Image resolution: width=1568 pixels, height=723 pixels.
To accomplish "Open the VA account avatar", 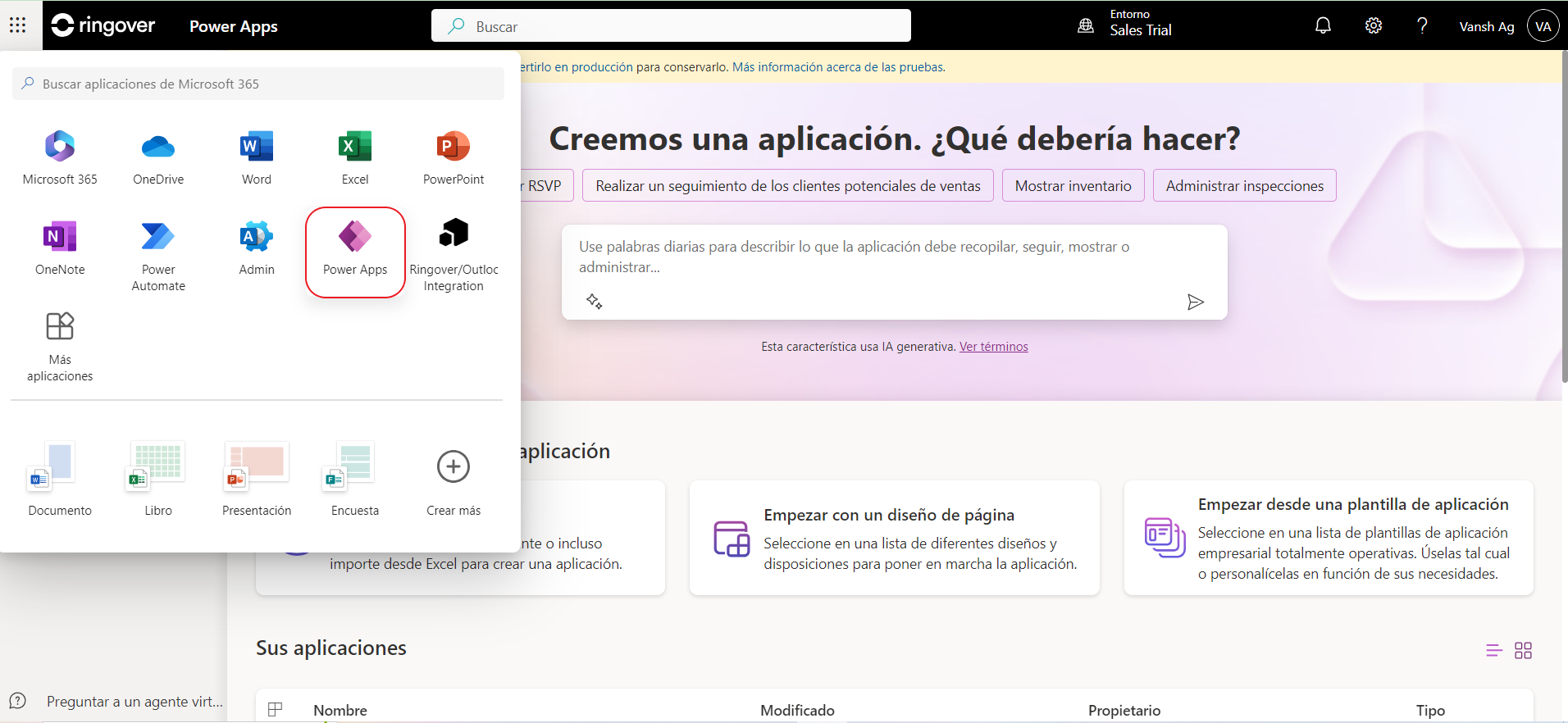I will point(1543,26).
